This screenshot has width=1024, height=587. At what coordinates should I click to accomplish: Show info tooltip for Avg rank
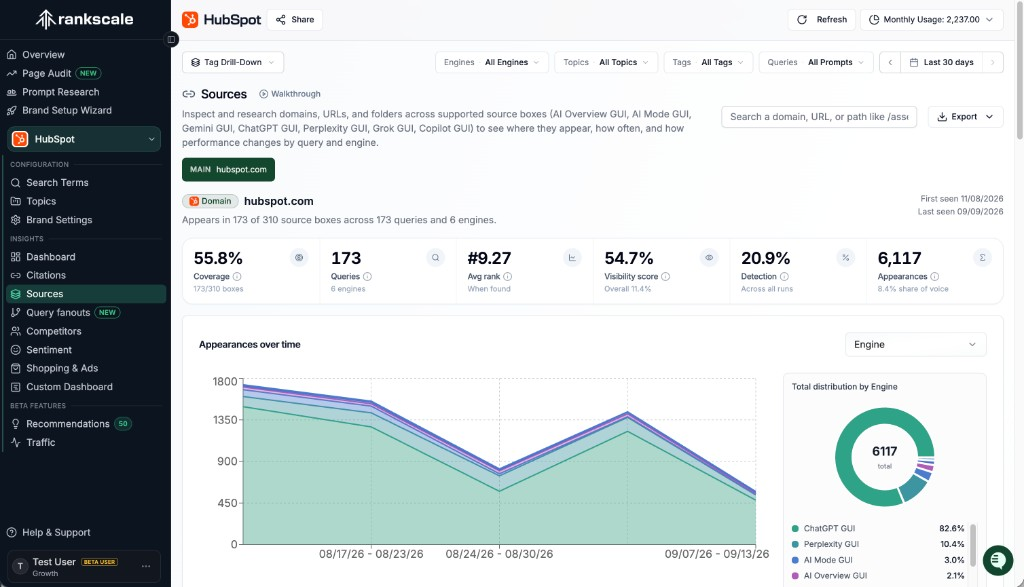[507, 277]
